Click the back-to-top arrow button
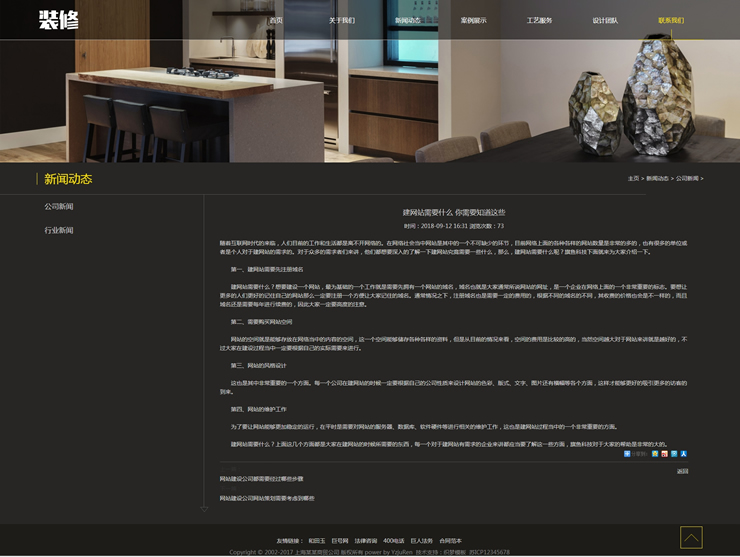740x557 pixels. (x=691, y=537)
